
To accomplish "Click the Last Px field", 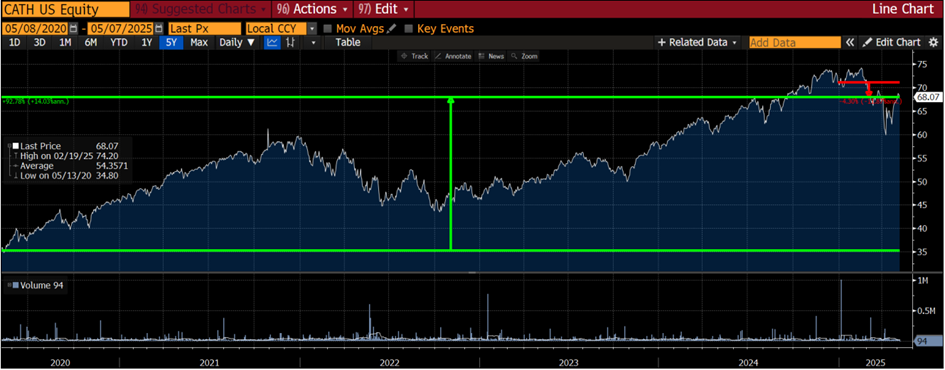I will [204, 28].
